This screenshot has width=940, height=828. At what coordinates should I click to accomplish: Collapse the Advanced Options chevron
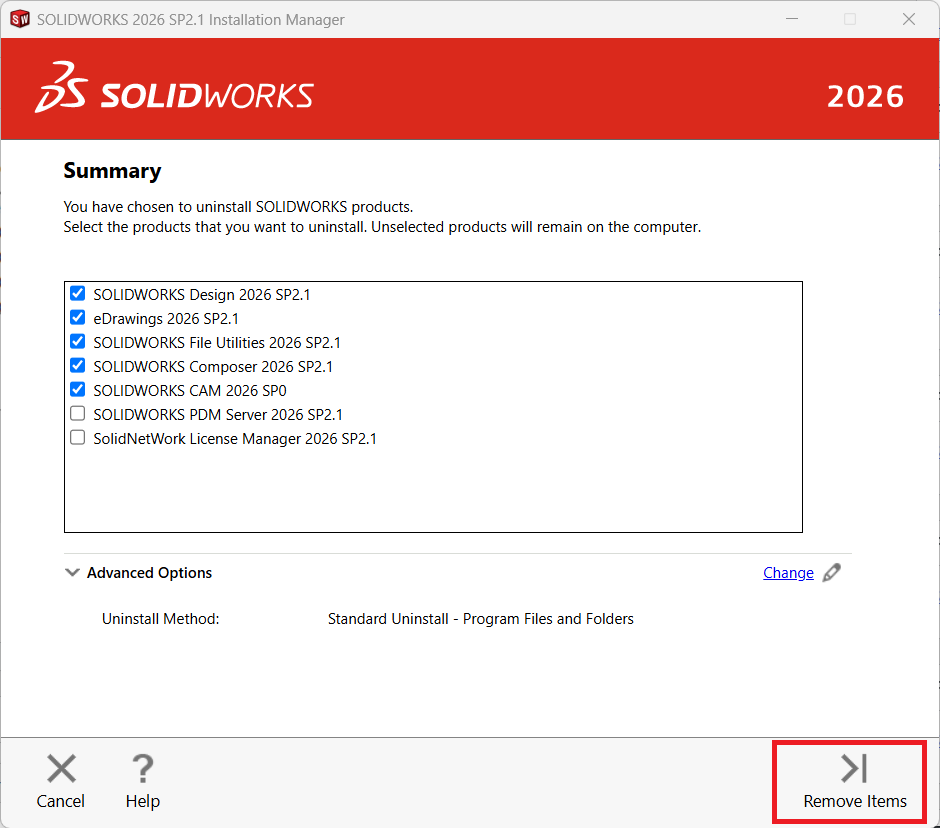pyautogui.click(x=72, y=573)
